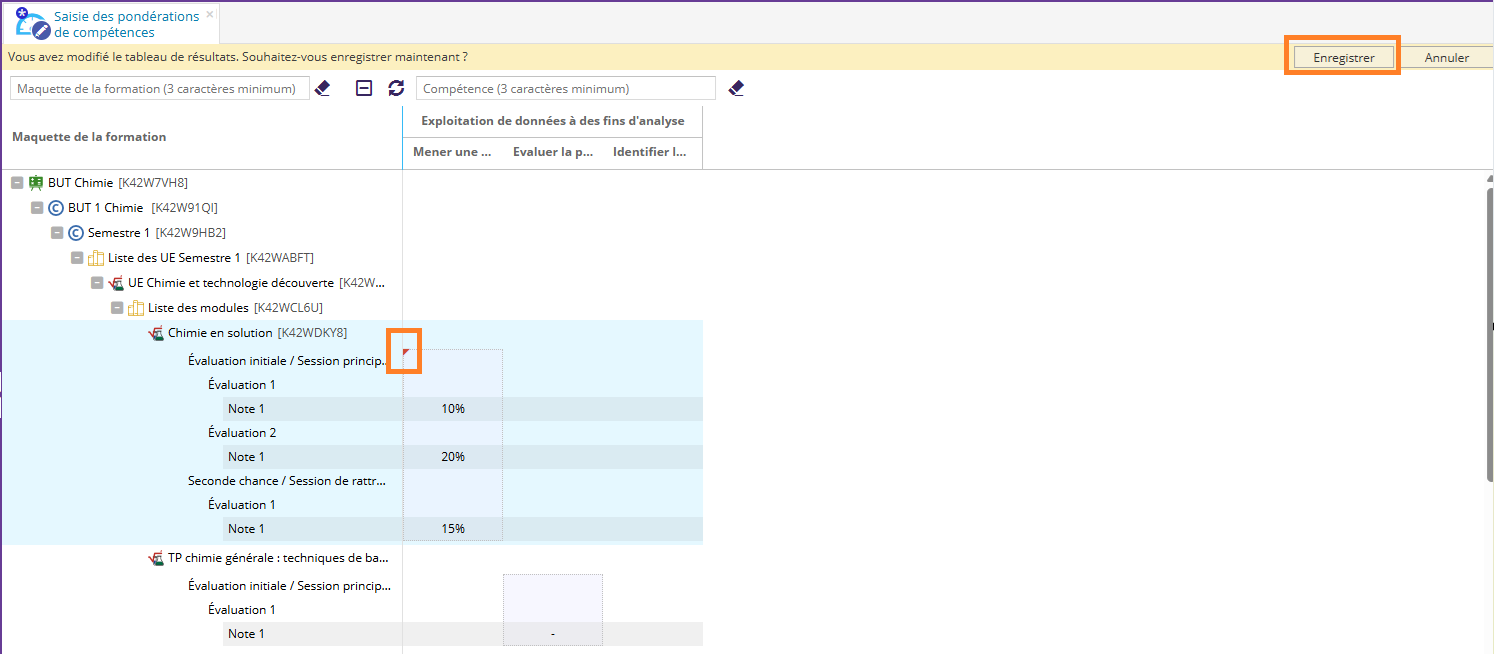Click the TP chimie générale module icon
This screenshot has height=654, width=1494.
[x=155, y=559]
